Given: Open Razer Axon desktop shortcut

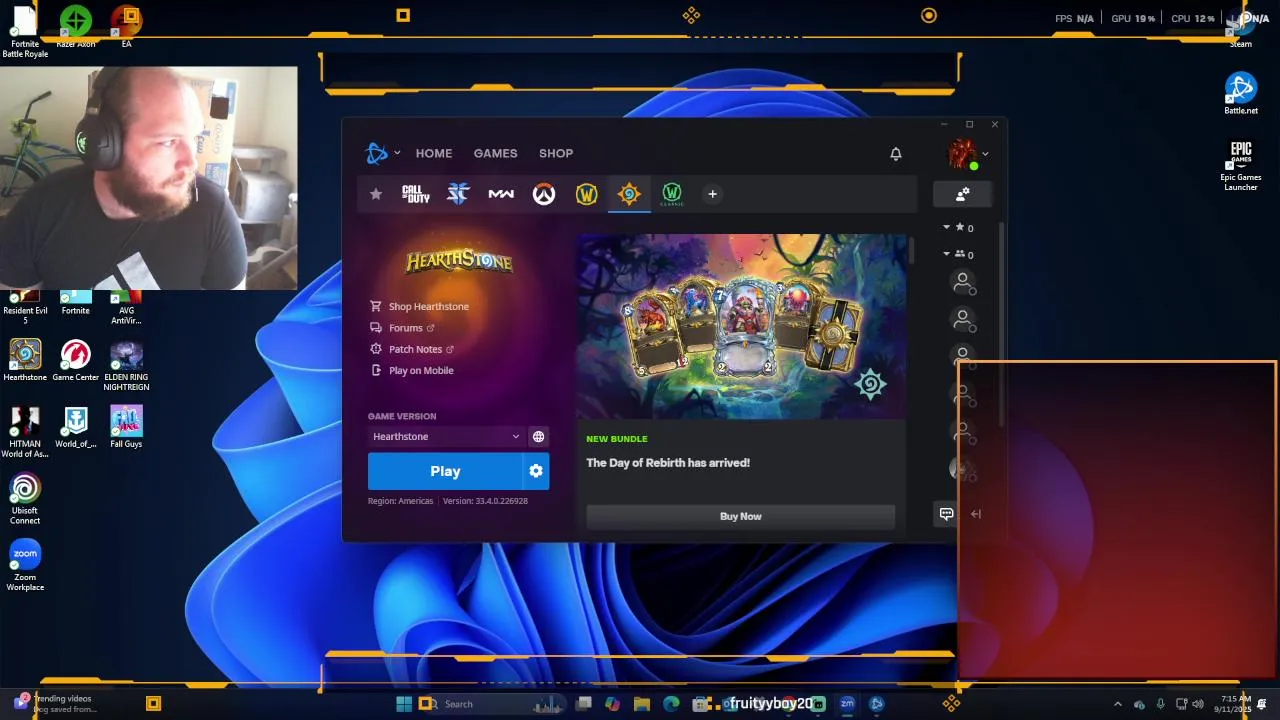Looking at the screenshot, I should tap(76, 26).
